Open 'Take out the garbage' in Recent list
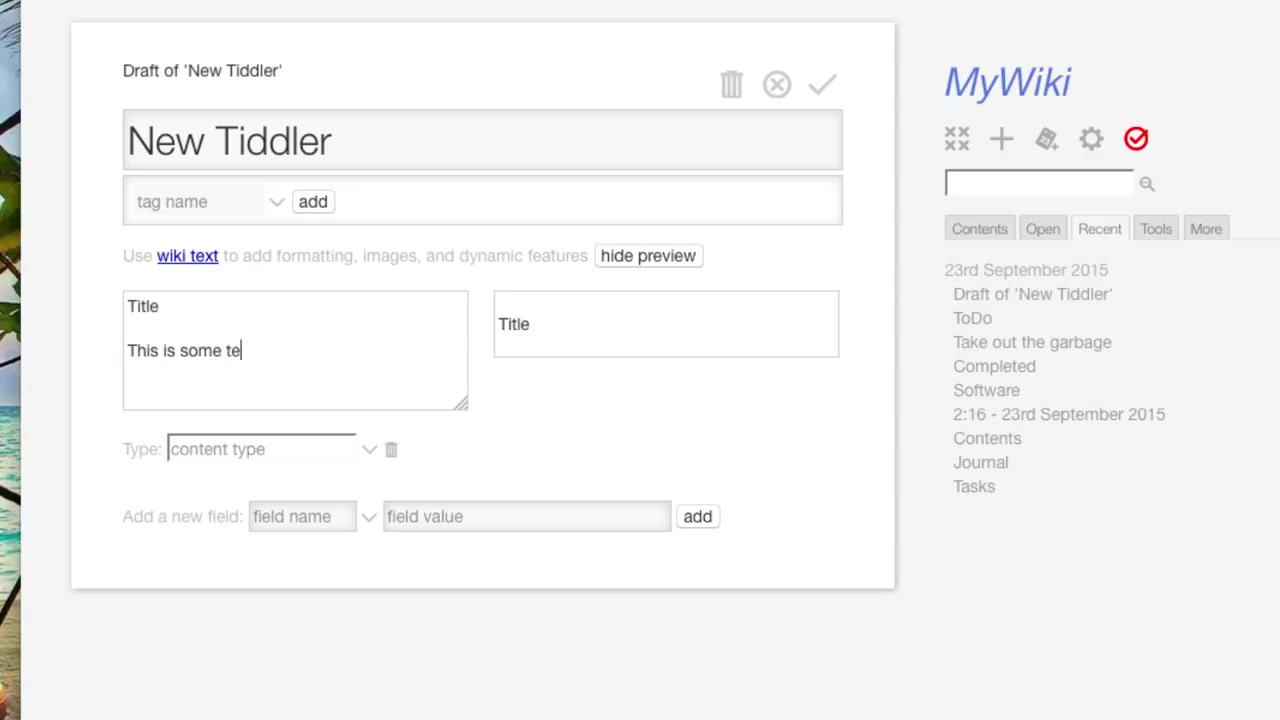This screenshot has height=720, width=1280. [x=1032, y=342]
